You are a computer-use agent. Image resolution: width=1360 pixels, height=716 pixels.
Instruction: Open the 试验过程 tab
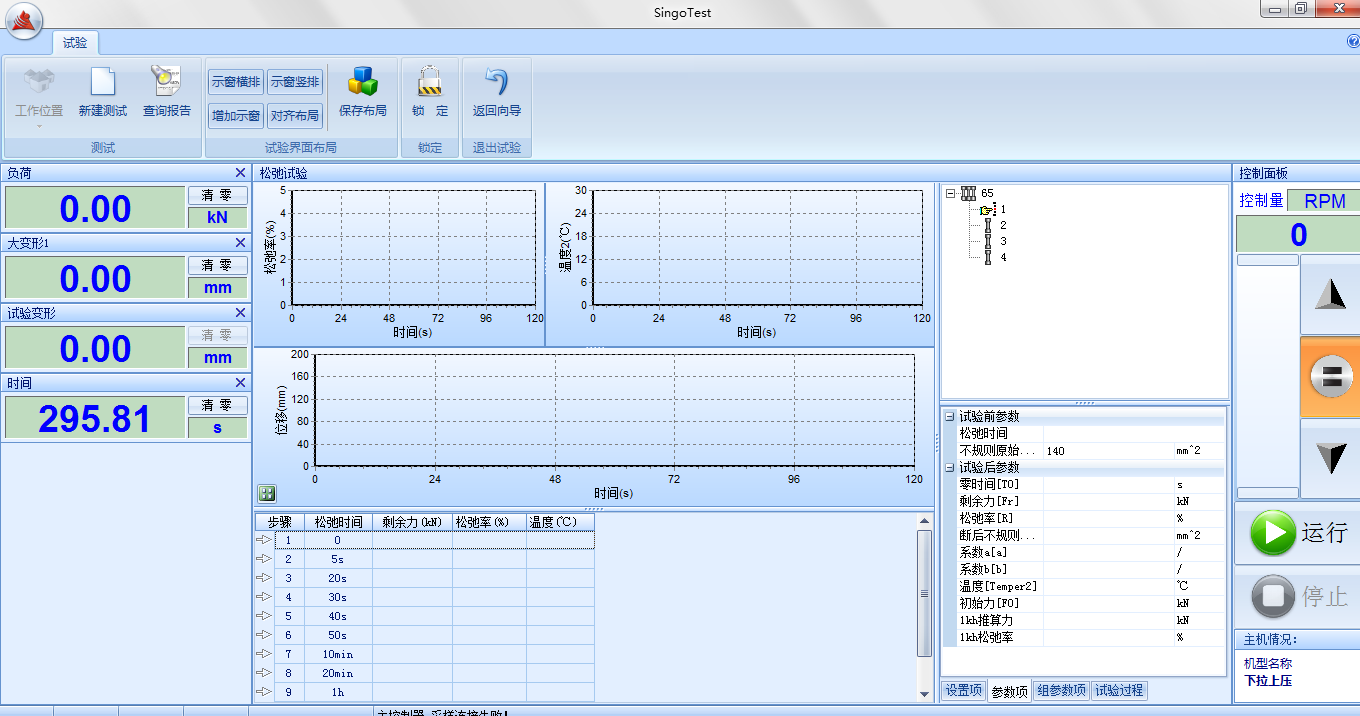(1119, 690)
